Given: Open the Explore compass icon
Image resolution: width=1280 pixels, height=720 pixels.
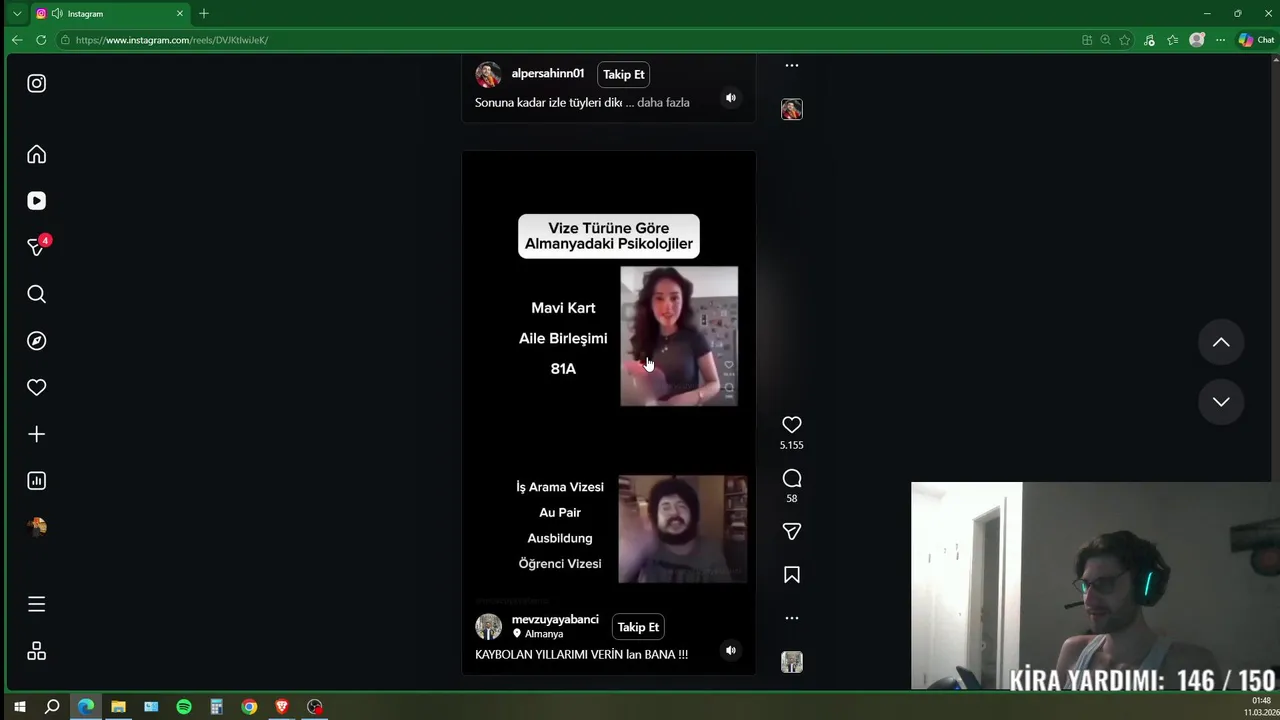Looking at the screenshot, I should point(36,341).
